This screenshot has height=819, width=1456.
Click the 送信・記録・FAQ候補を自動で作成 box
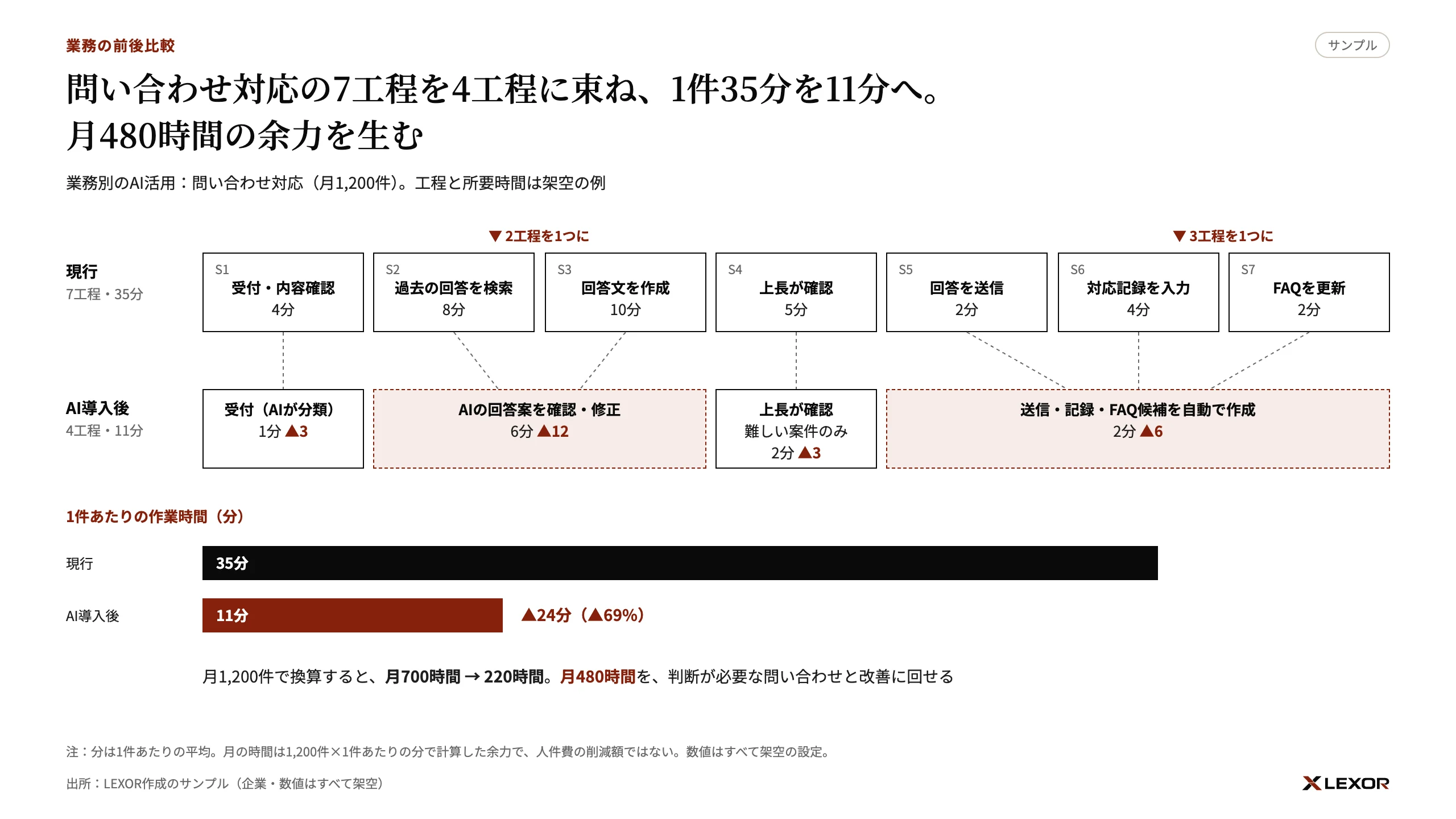pos(1137,429)
